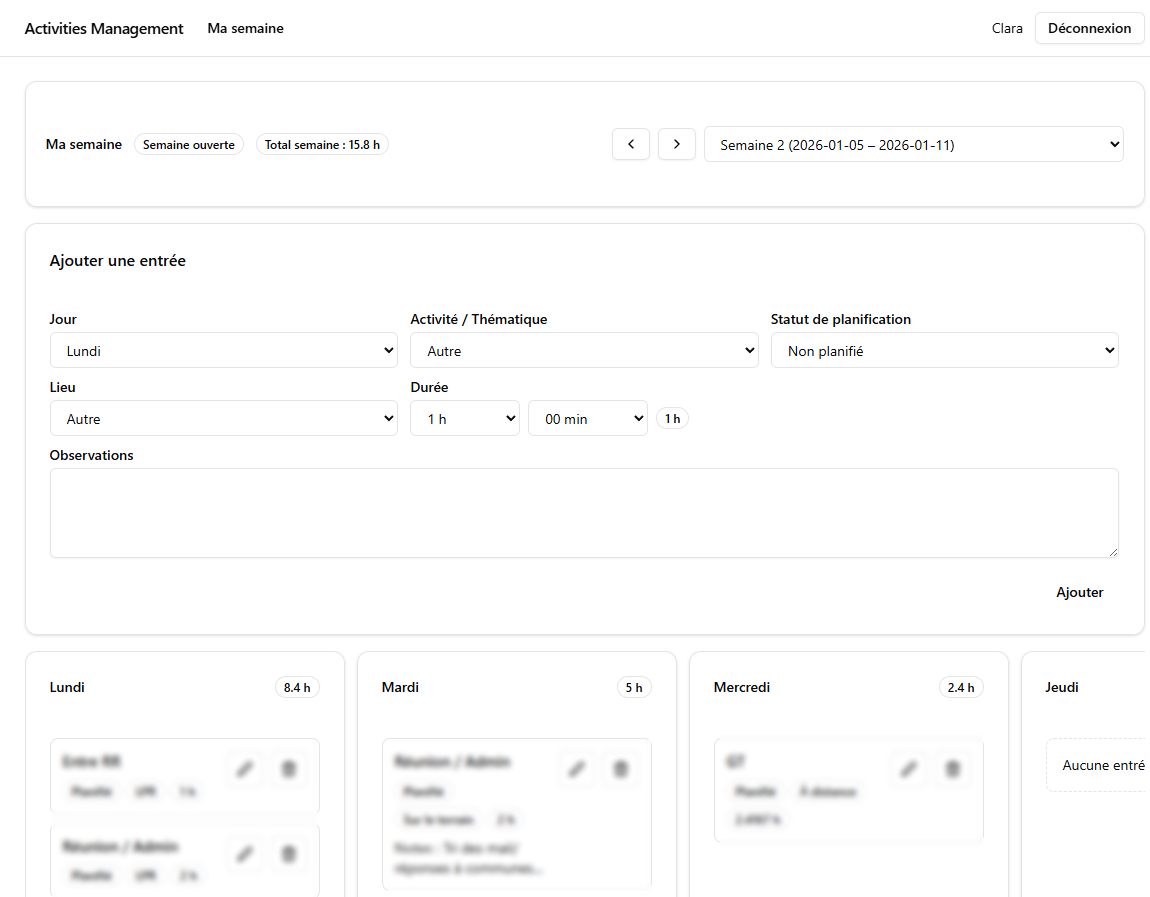Screen dimensions: 1150x897
Task: Delete the first Lundi entry with trash icon
Action: (289, 769)
